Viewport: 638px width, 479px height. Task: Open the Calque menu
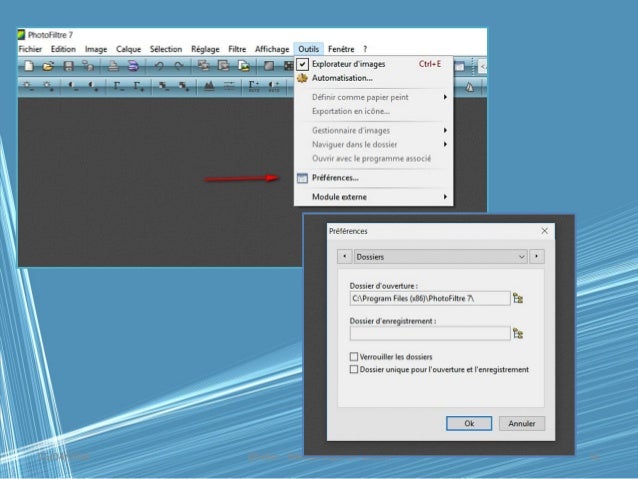tap(129, 49)
